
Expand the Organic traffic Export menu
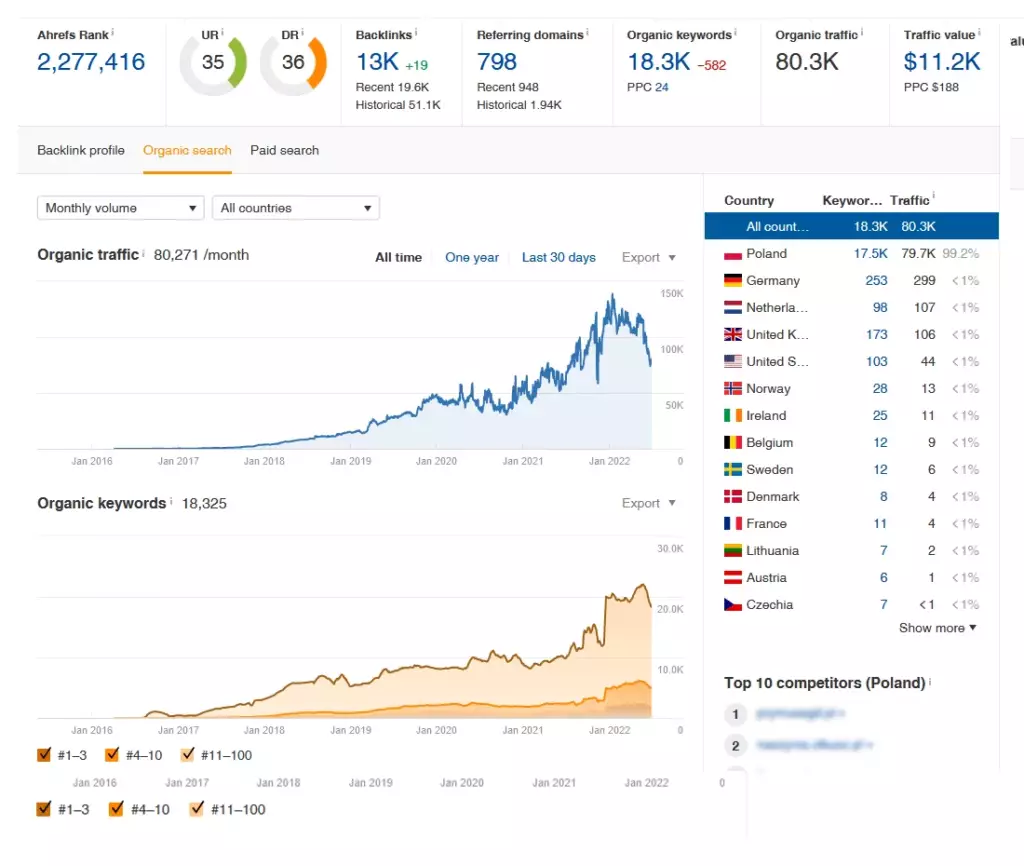648,257
